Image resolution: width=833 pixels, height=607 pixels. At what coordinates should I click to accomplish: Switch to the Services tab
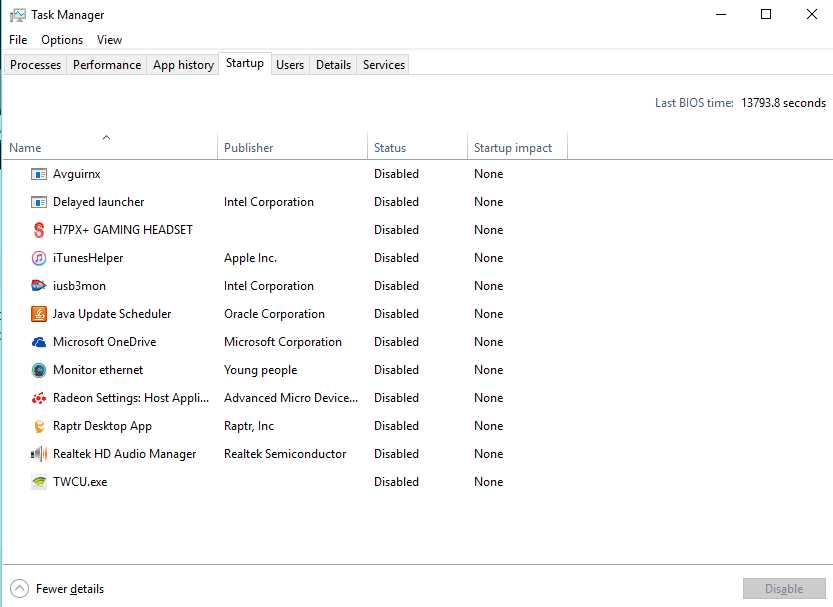(384, 65)
